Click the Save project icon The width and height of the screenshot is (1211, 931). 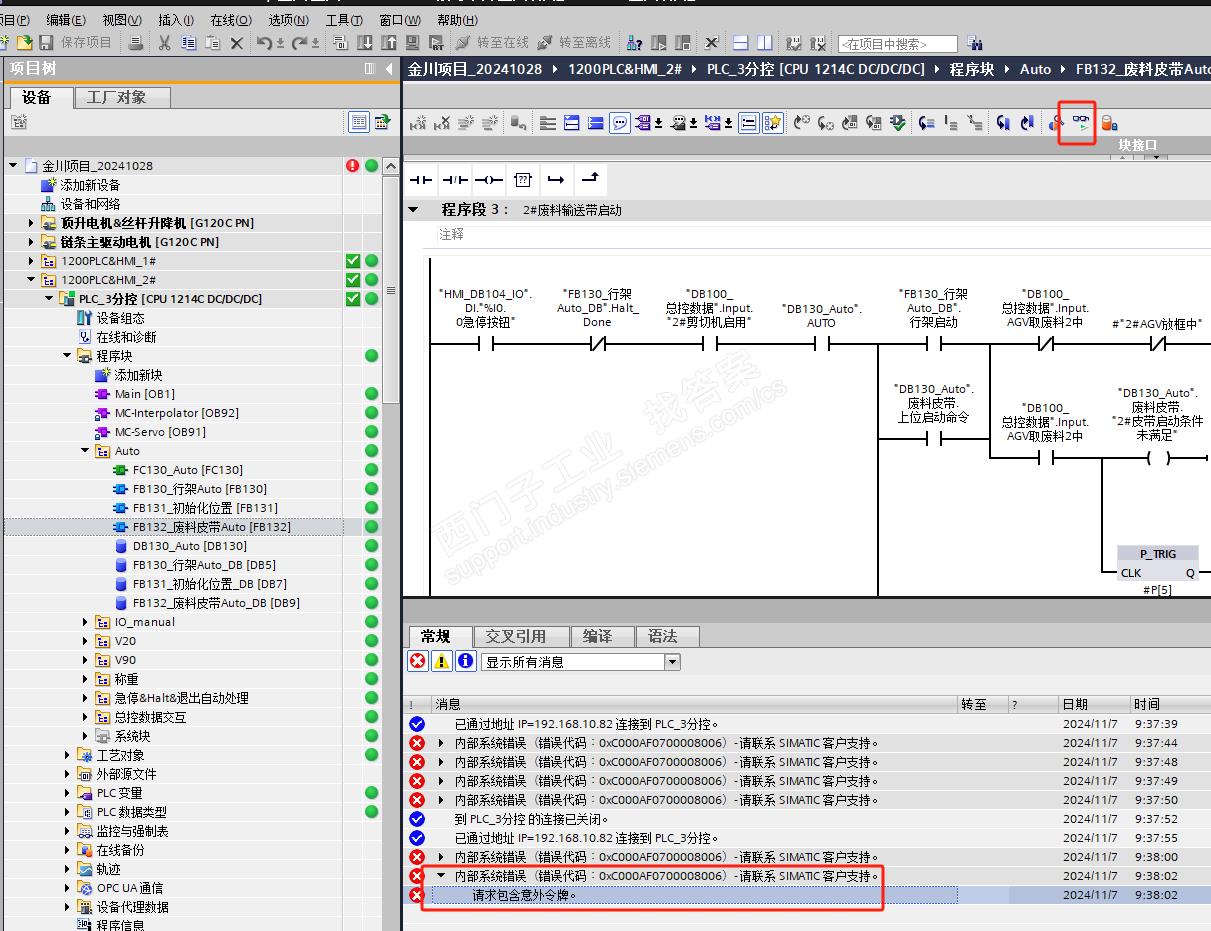[x=46, y=43]
